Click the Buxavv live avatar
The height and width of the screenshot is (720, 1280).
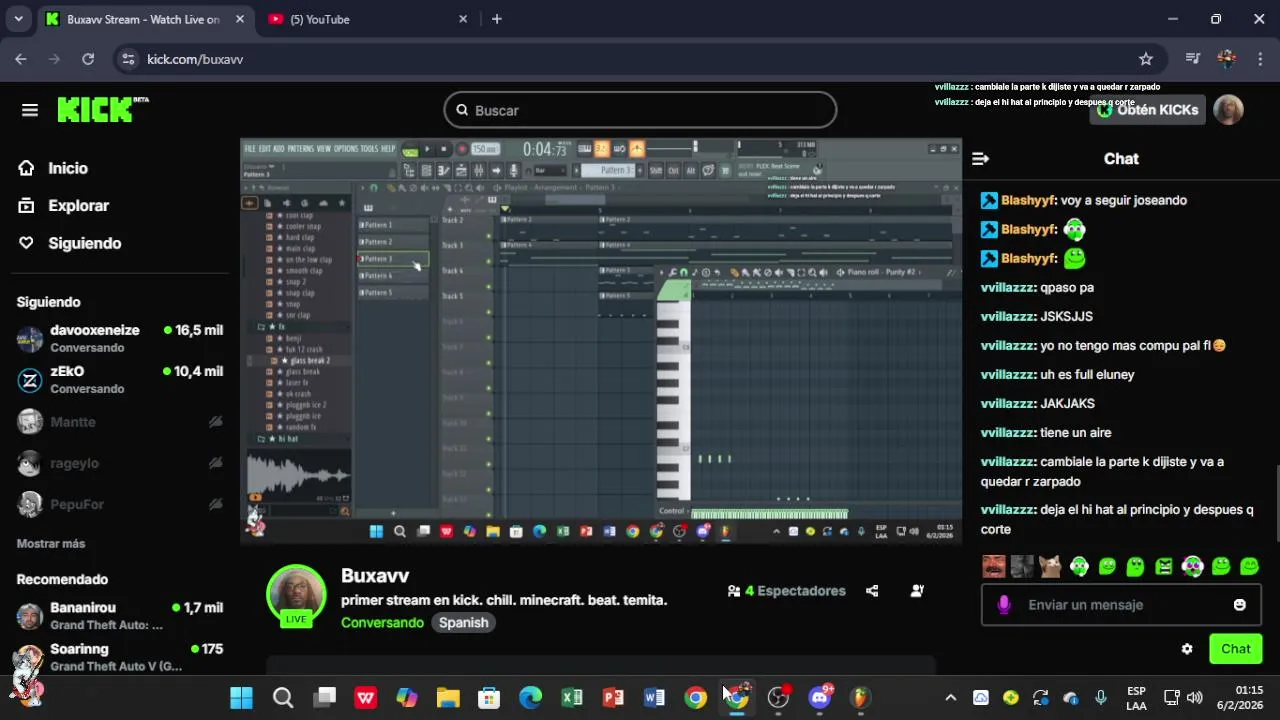click(x=296, y=594)
